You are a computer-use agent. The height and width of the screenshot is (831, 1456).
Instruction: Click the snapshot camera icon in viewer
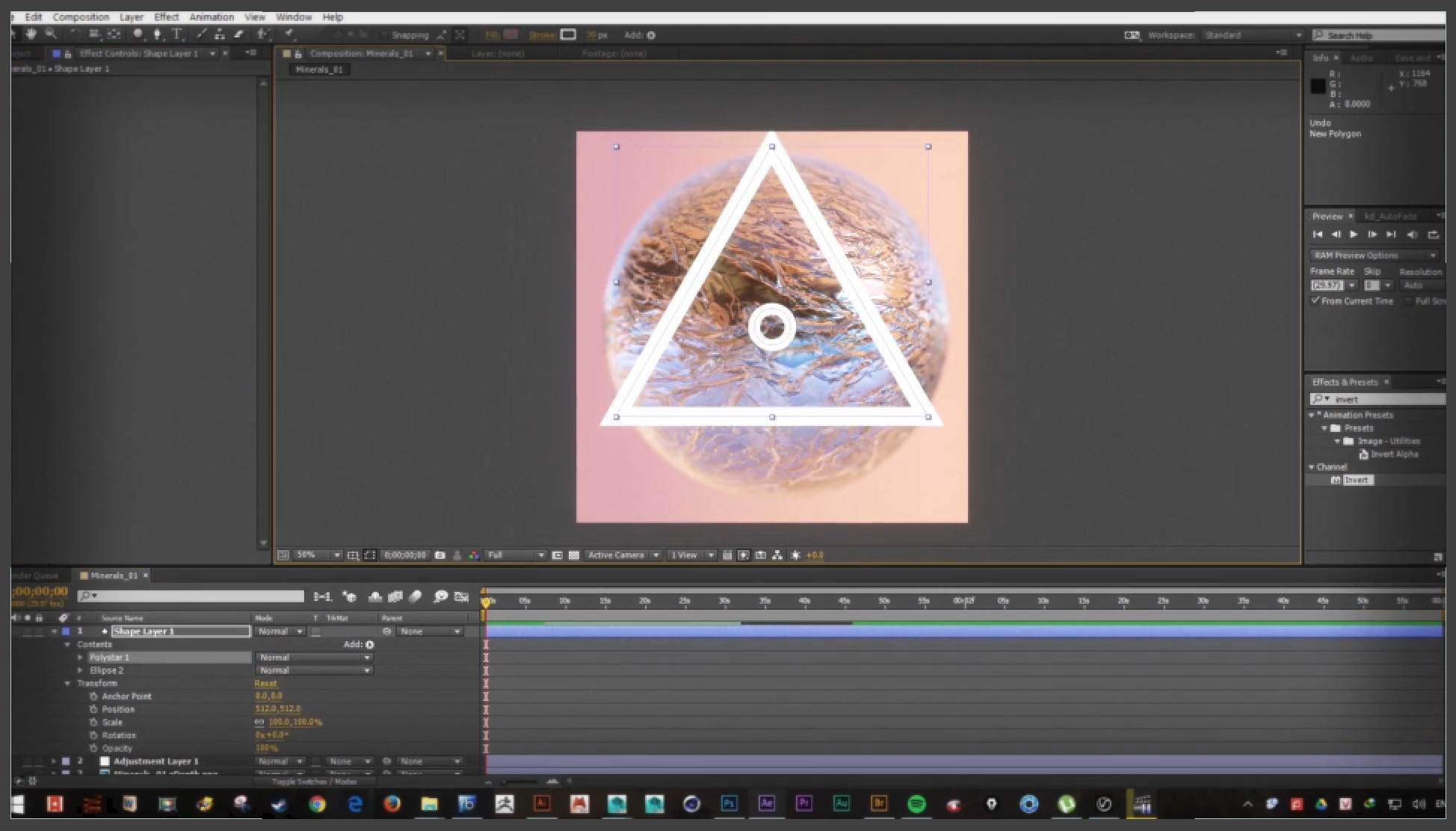pyautogui.click(x=440, y=555)
